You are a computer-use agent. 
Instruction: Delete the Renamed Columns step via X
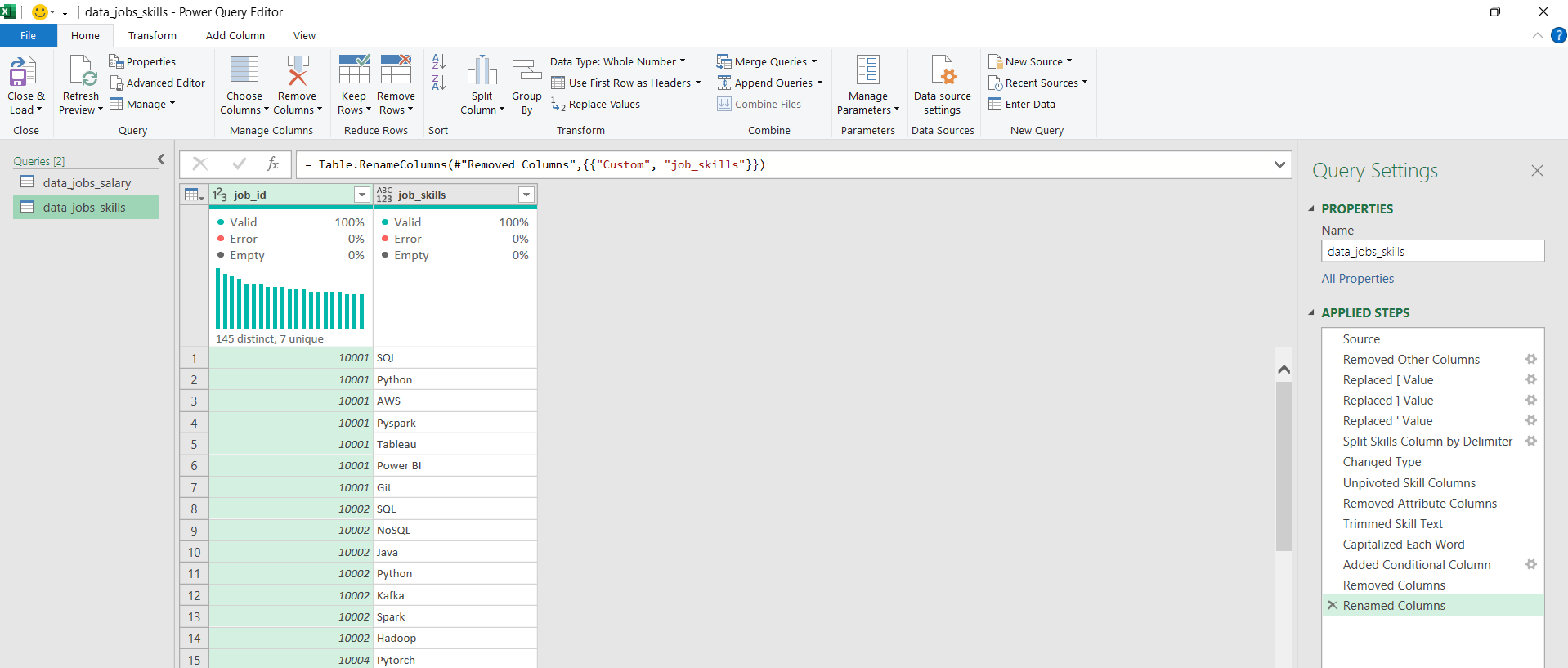(1332, 605)
